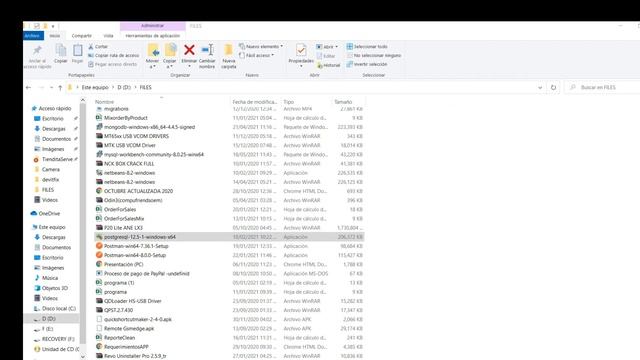Select Acceso rápido in navigation pane
The width and height of the screenshot is (640, 360).
click(51, 109)
